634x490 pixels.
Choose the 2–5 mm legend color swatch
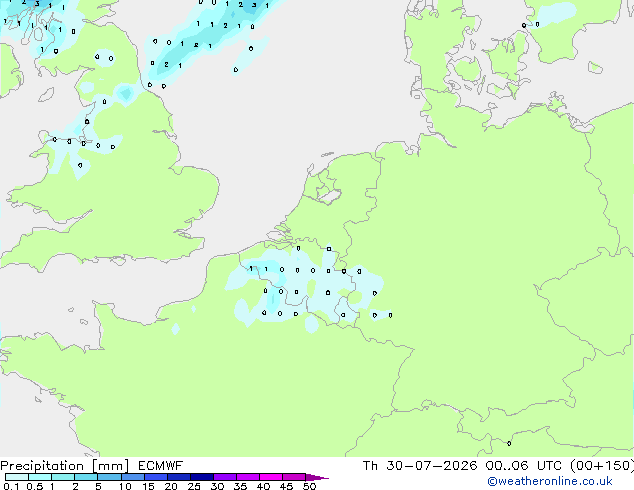pos(86,477)
